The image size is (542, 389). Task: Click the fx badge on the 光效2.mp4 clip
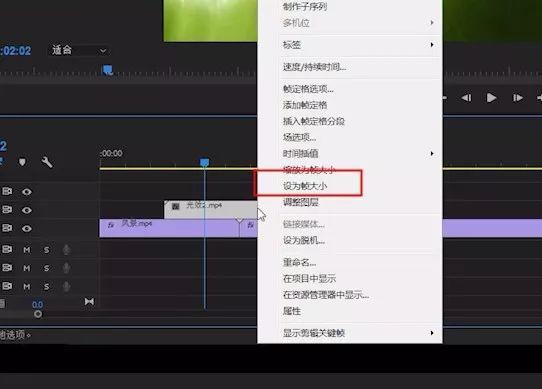176,206
